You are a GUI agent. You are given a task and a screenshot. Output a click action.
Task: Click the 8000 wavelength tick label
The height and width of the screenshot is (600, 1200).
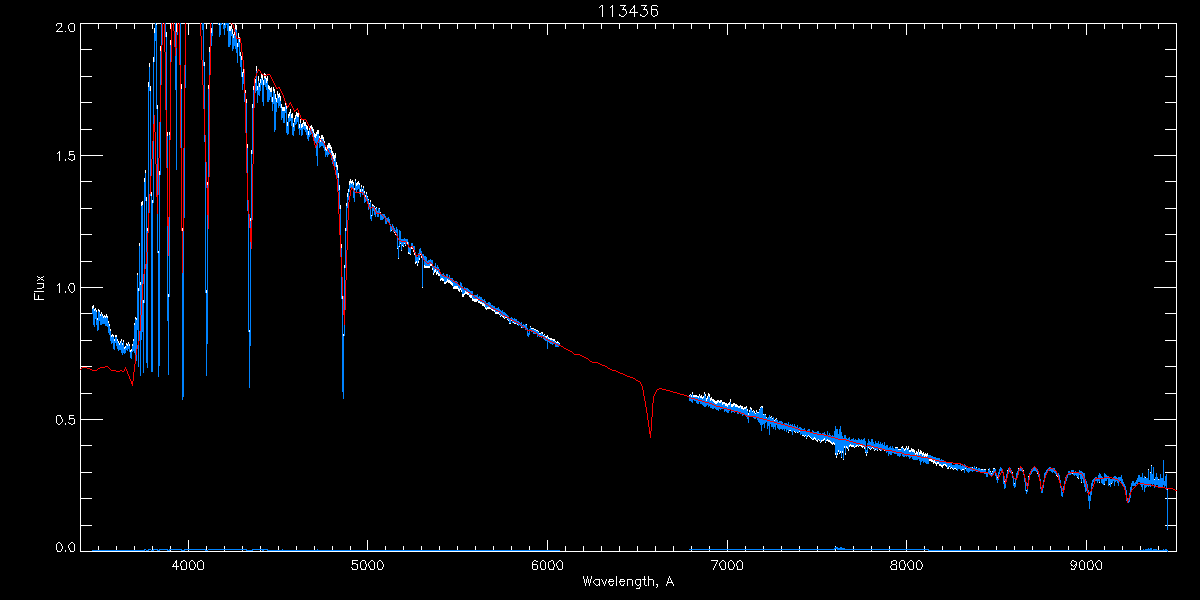click(x=907, y=564)
